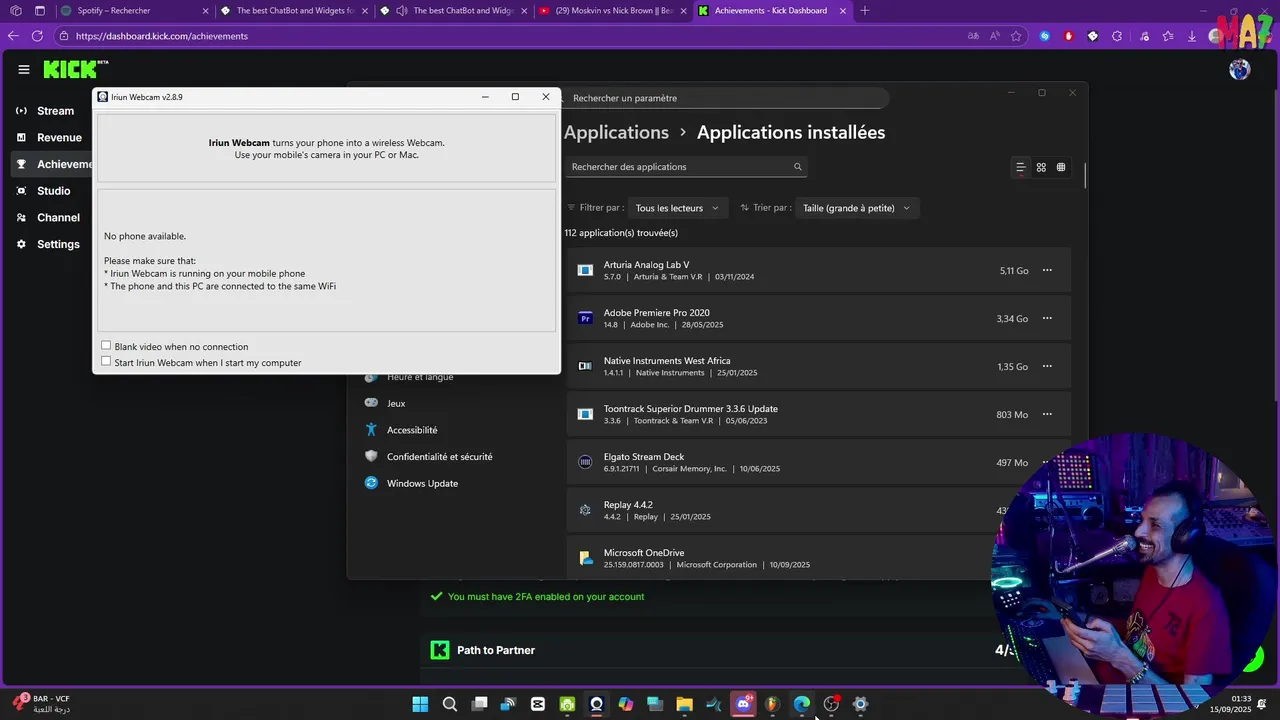Open Channel in Kick sidebar
Image resolution: width=1280 pixels, height=720 pixels.
58,217
